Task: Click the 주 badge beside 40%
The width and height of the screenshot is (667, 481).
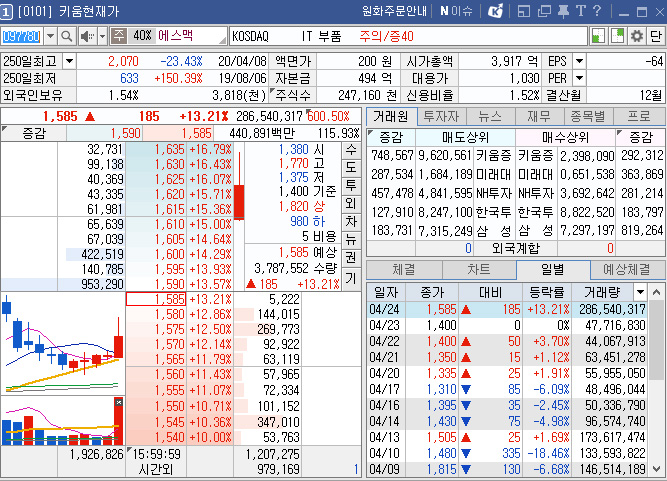Action: [119, 35]
